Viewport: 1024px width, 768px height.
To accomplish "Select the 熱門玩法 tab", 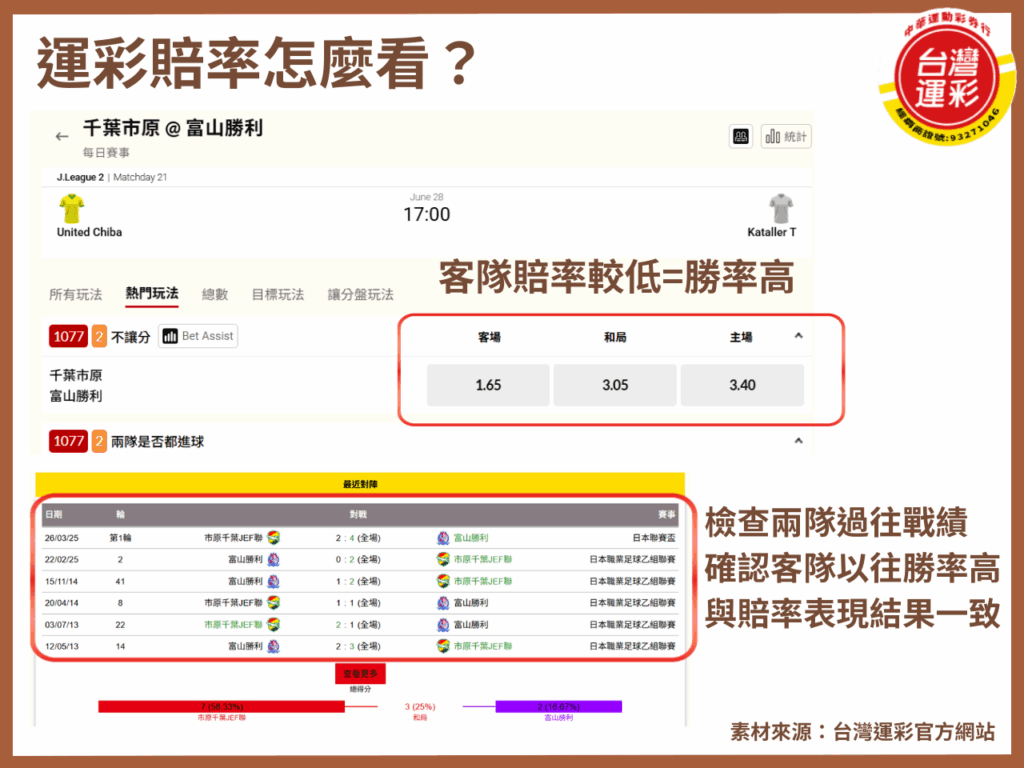I will click(152, 294).
